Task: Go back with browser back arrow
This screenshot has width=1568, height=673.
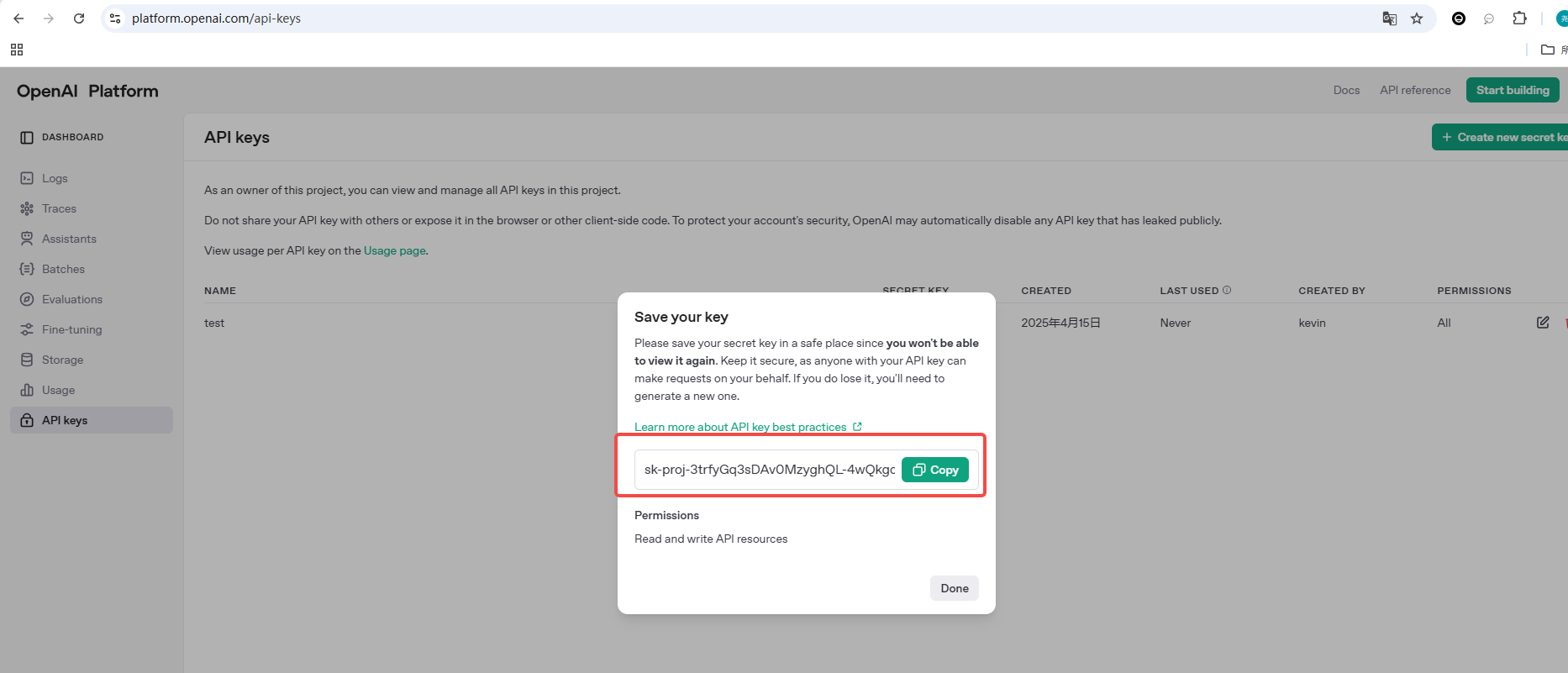Action: pyautogui.click(x=18, y=18)
